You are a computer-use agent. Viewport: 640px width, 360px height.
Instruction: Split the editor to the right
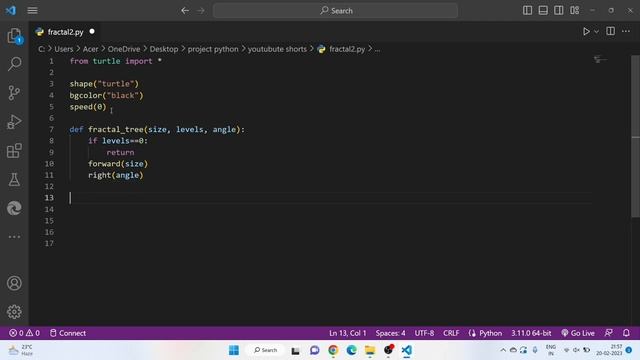[610, 31]
